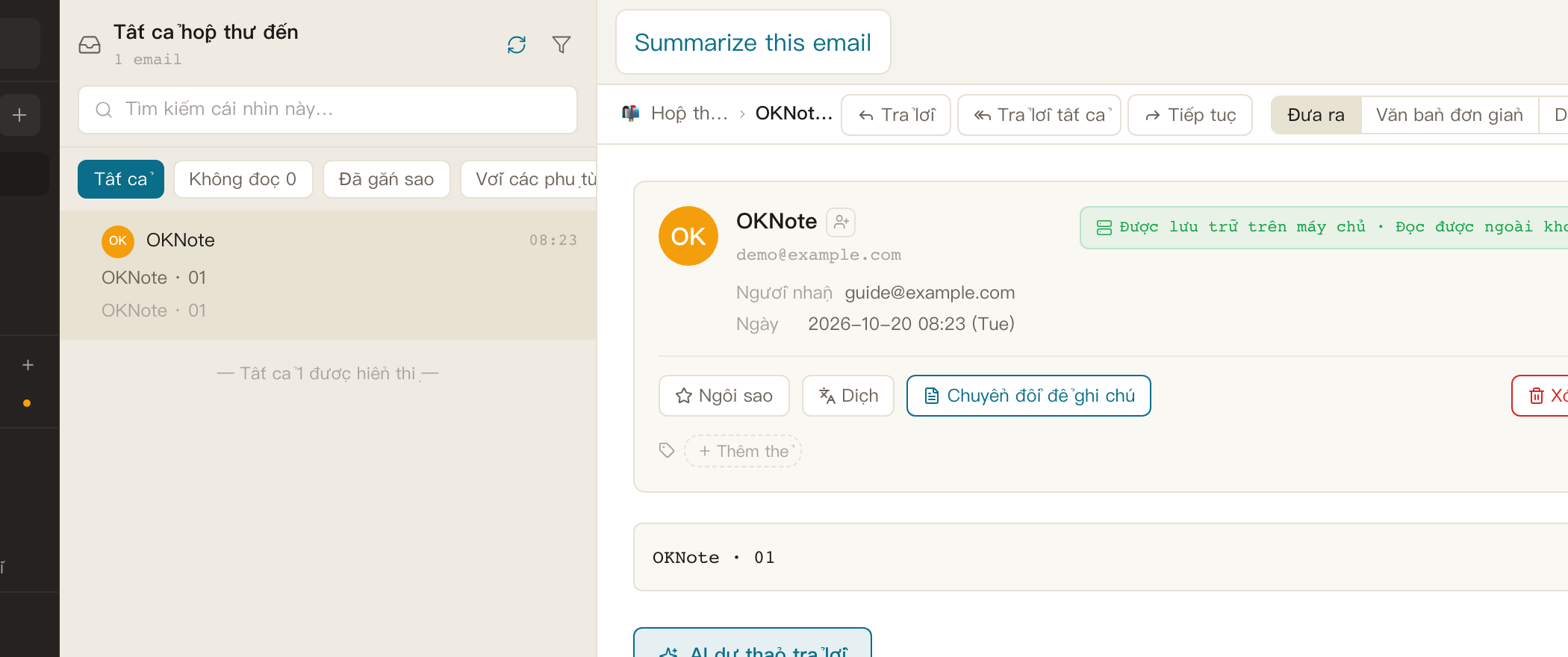Click the orange dot in the sidebar
Image resolution: width=1568 pixels, height=657 pixels.
point(27,403)
